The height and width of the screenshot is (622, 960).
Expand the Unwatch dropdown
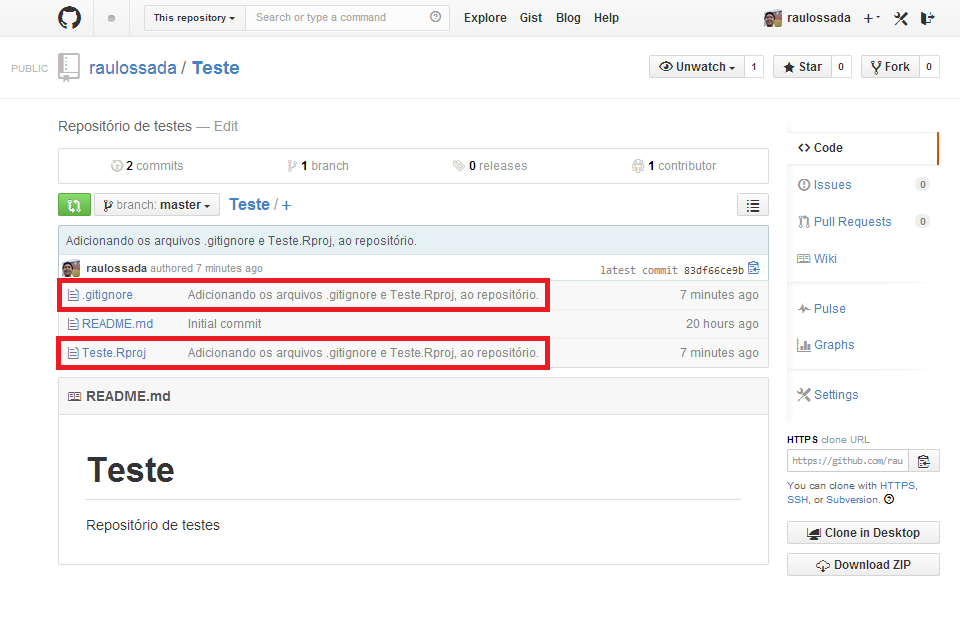(697, 67)
